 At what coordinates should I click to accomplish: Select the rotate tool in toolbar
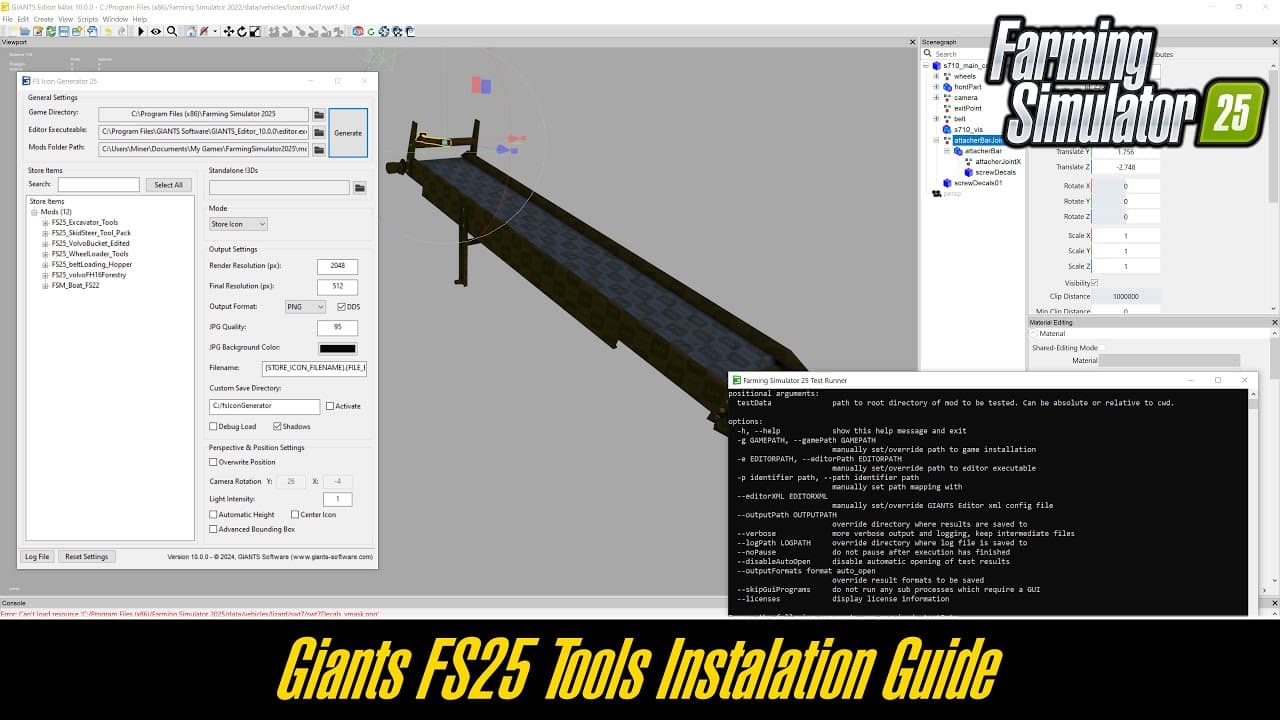(243, 31)
